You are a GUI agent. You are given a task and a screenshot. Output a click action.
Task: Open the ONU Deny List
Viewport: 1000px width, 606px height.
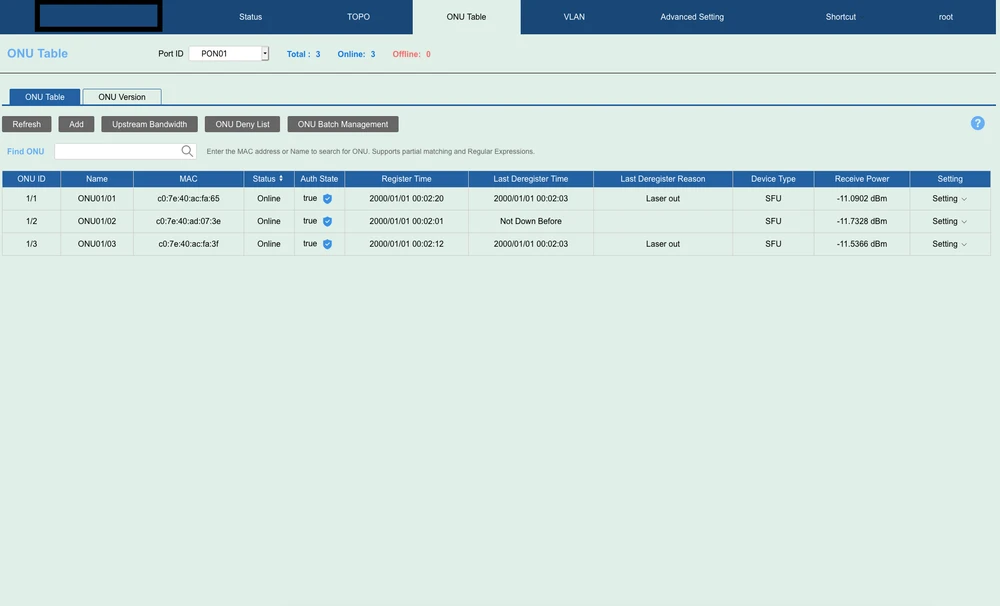pyautogui.click(x=242, y=124)
